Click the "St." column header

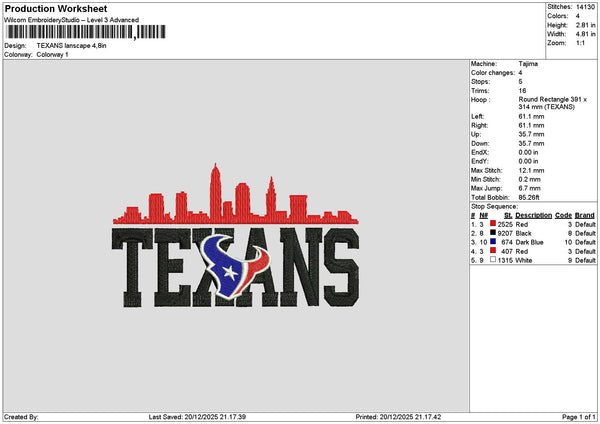coord(508,215)
